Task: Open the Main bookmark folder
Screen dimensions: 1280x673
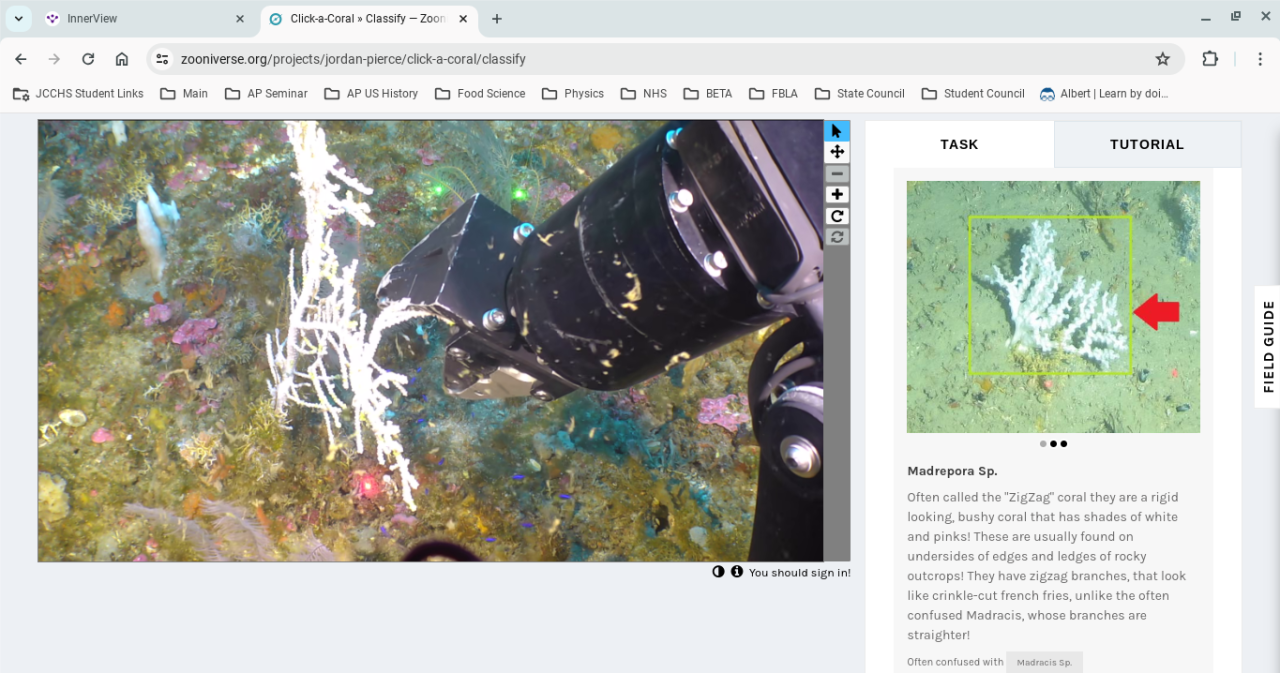Action: click(x=185, y=93)
